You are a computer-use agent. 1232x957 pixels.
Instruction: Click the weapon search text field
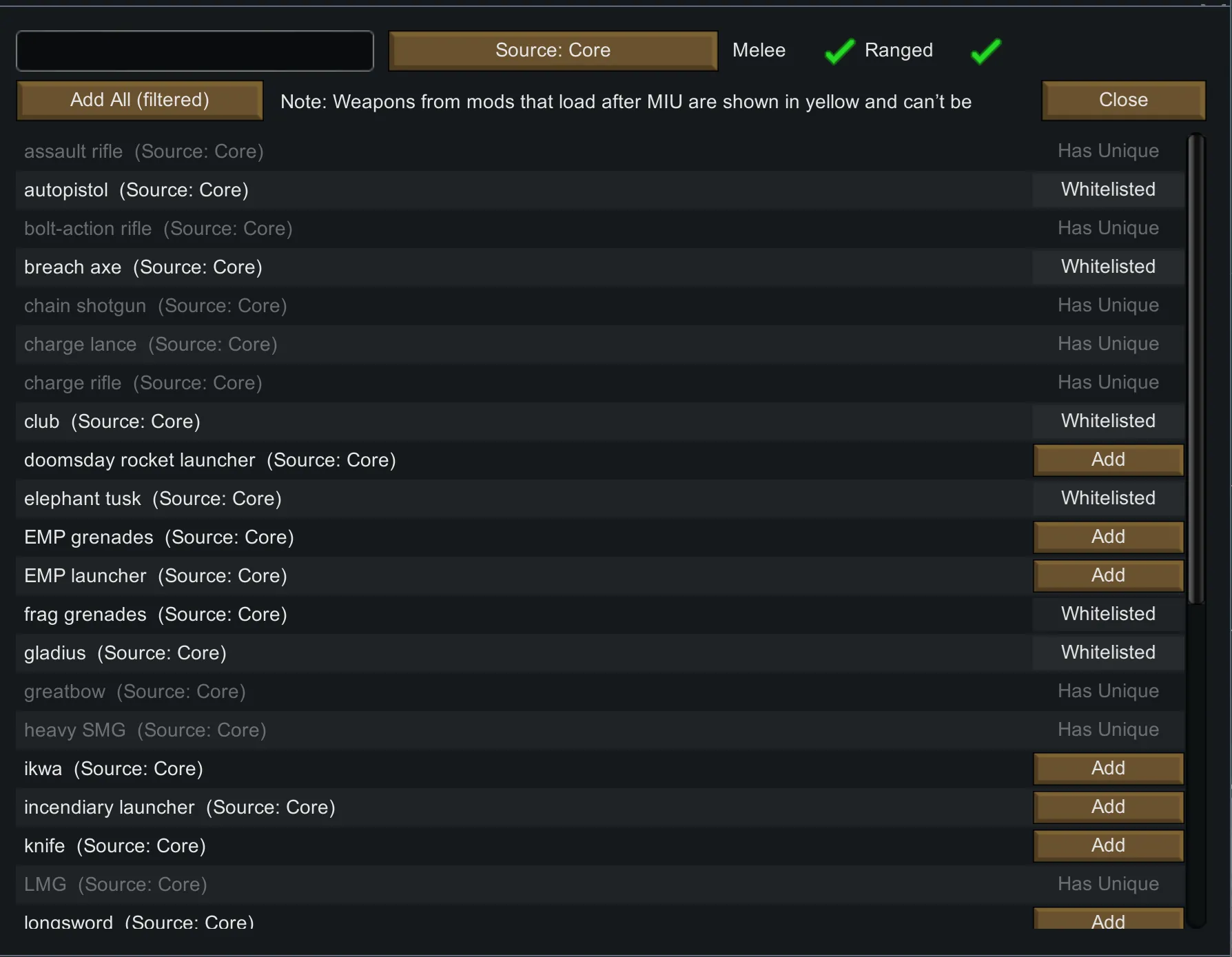pyautogui.click(x=195, y=51)
